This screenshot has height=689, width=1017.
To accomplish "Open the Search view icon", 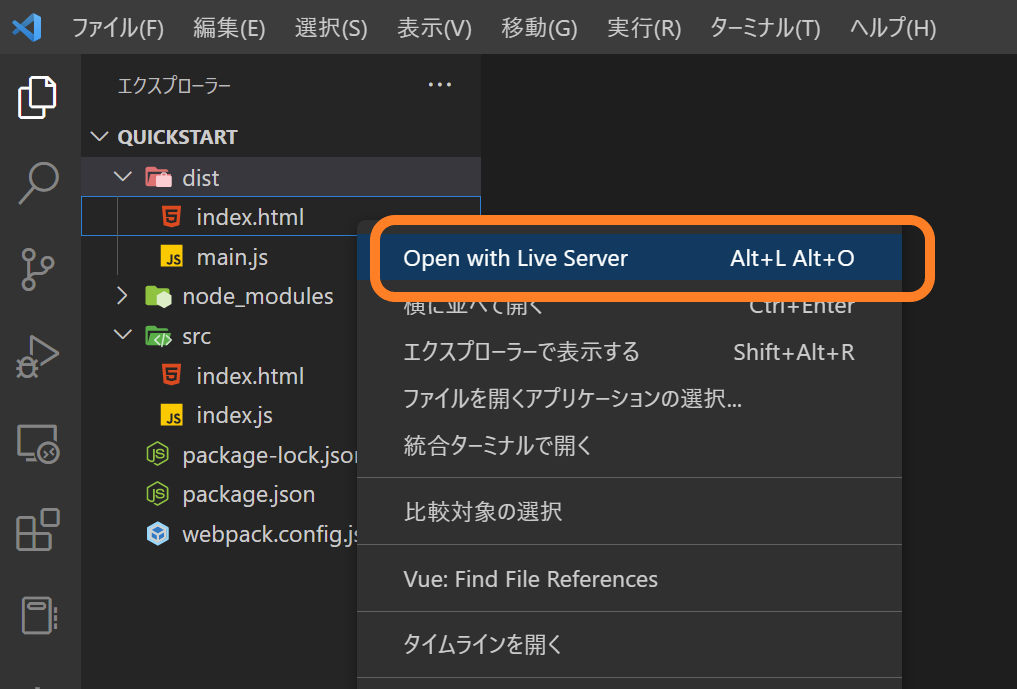I will click(38, 183).
